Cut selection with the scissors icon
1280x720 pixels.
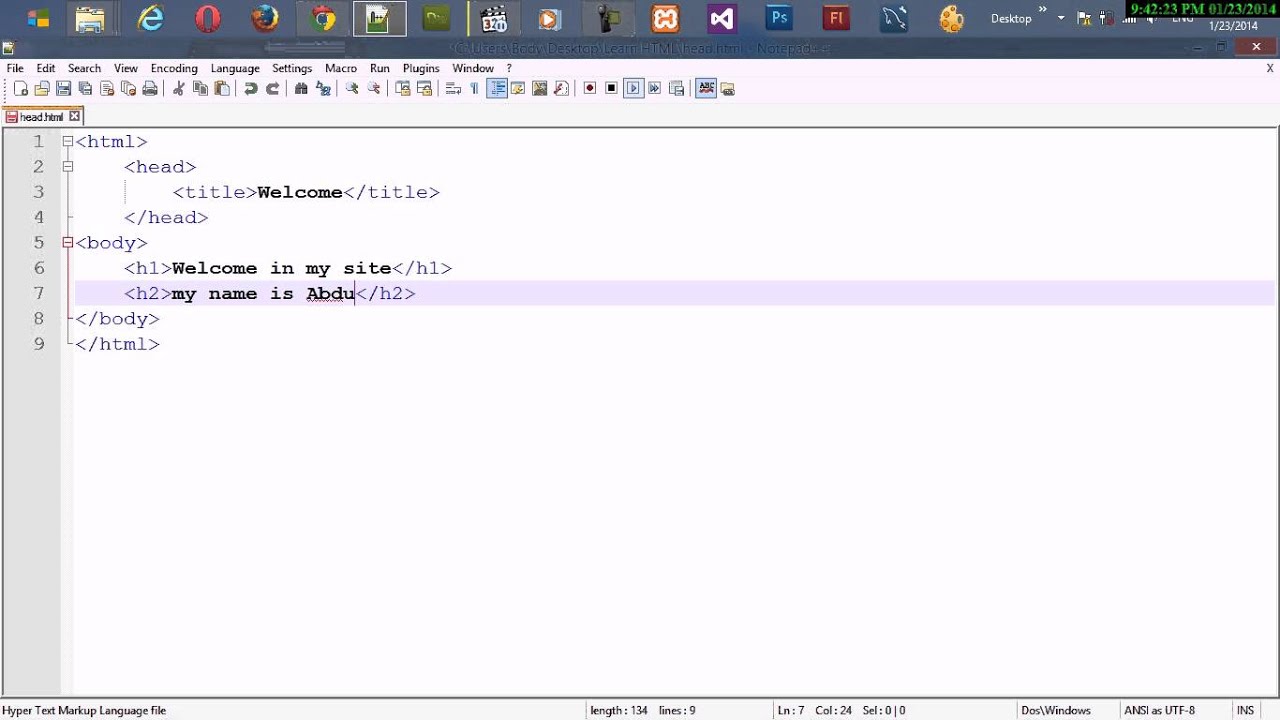(178, 89)
